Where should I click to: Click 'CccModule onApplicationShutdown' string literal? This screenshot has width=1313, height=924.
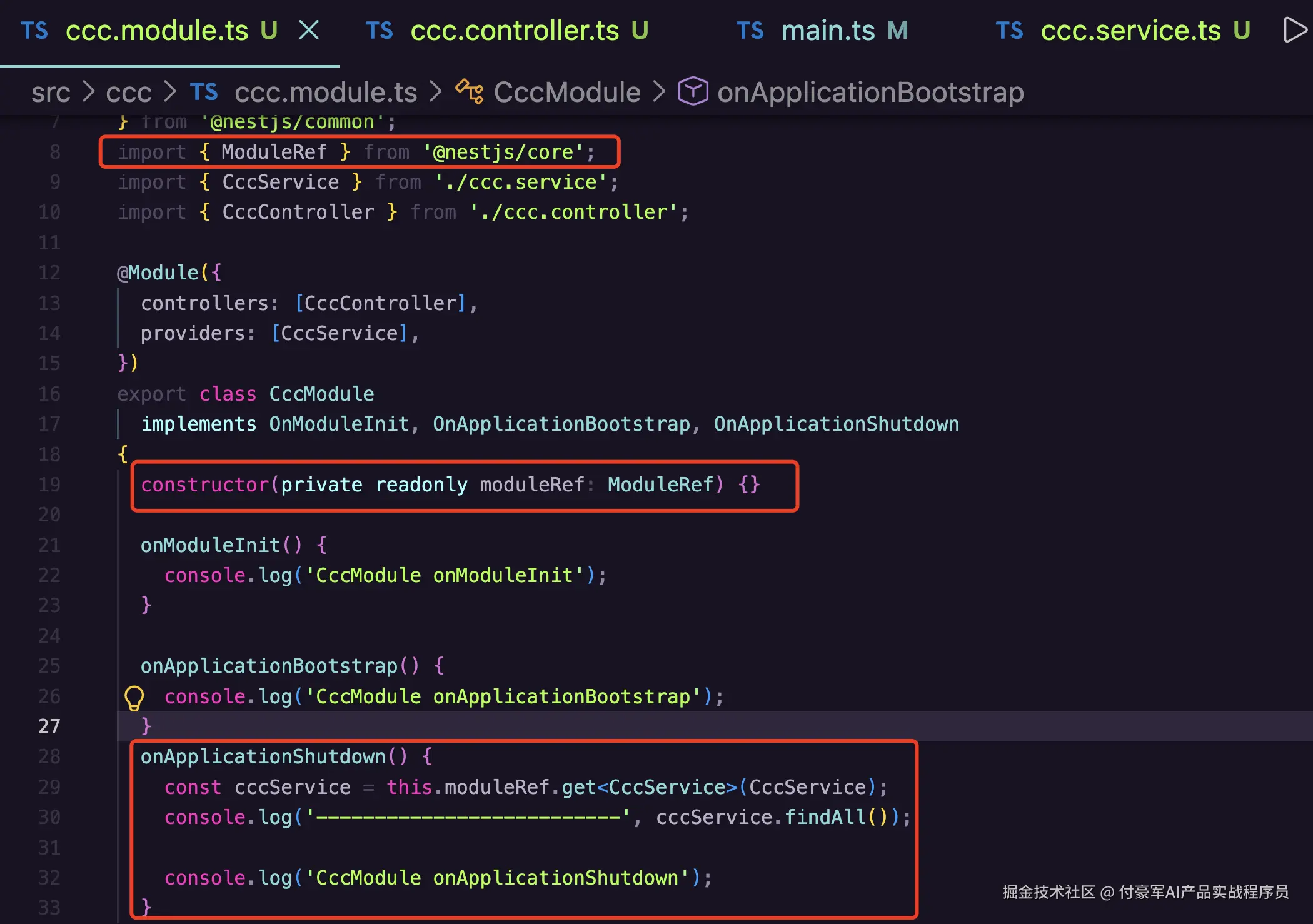[498, 878]
